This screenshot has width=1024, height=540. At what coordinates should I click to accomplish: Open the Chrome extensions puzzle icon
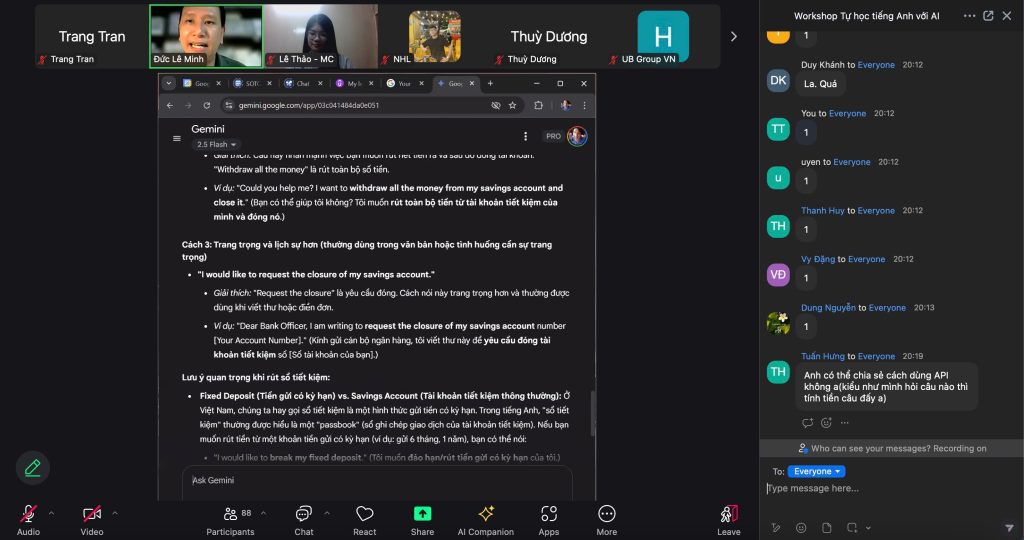click(538, 105)
